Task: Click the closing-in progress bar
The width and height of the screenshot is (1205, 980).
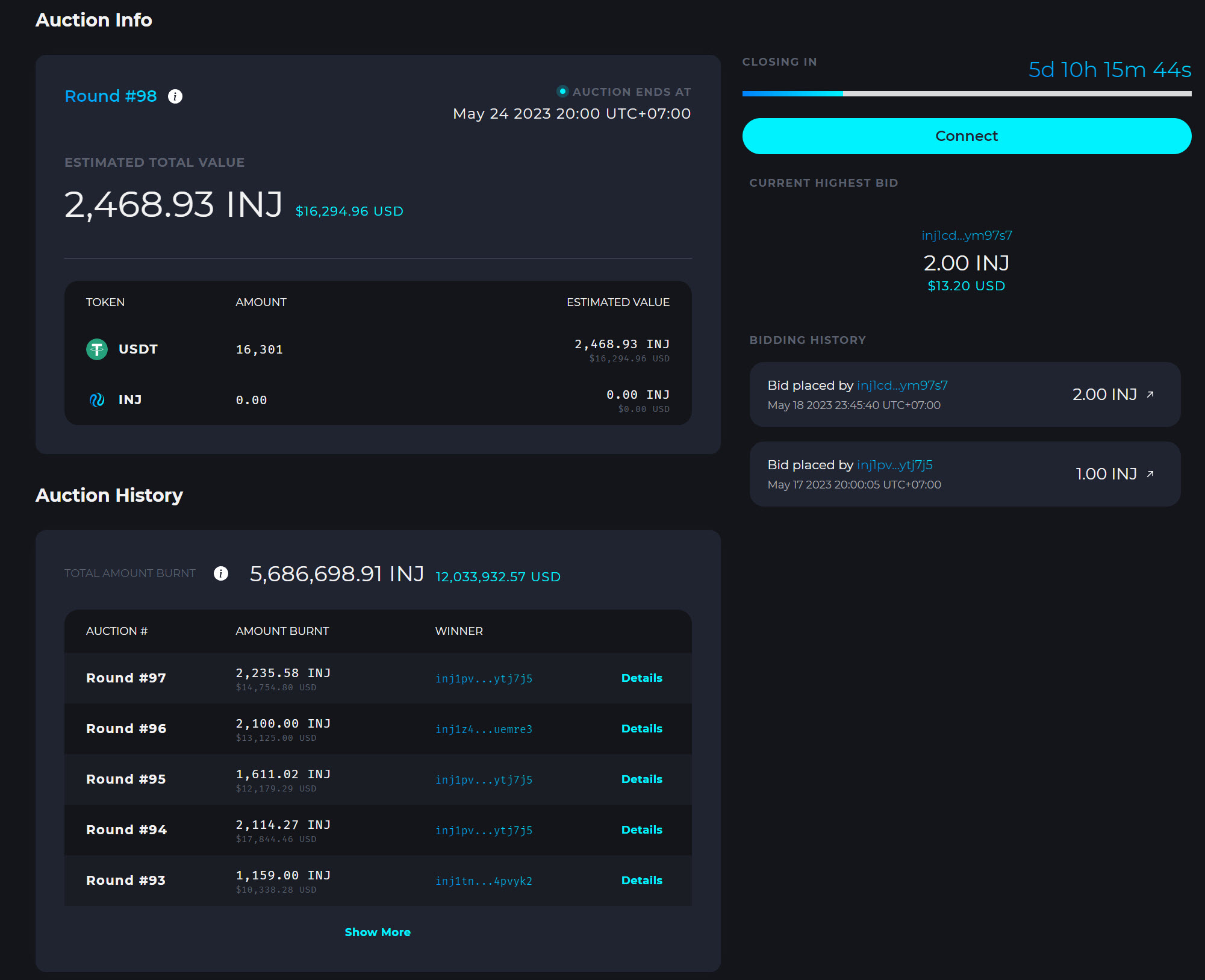Action: coord(966,94)
